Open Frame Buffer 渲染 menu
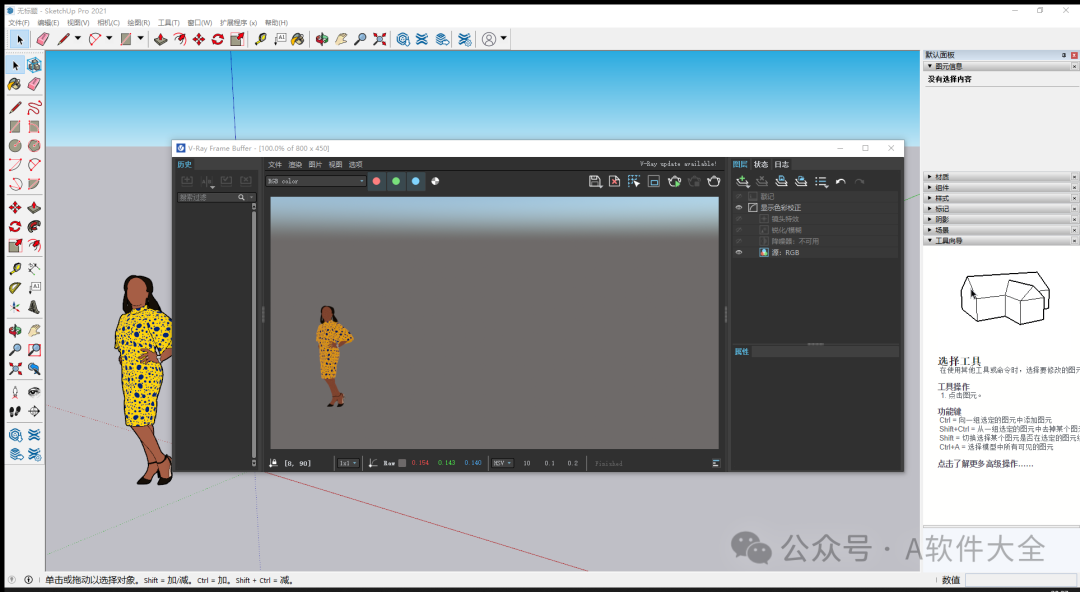 (295, 165)
